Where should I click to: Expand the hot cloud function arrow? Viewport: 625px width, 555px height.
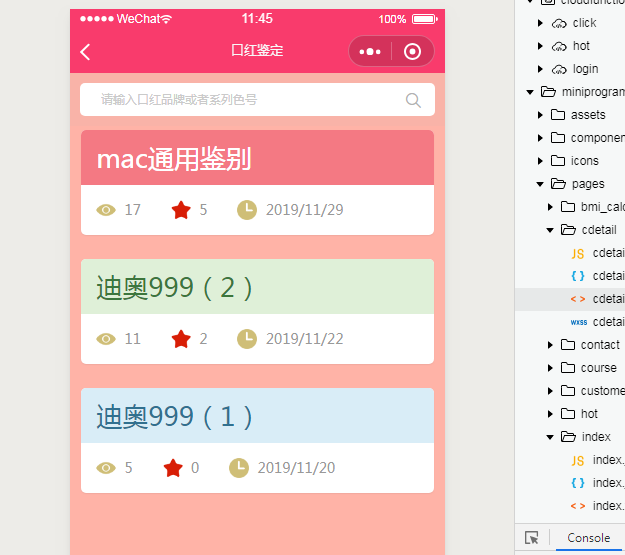(540, 46)
